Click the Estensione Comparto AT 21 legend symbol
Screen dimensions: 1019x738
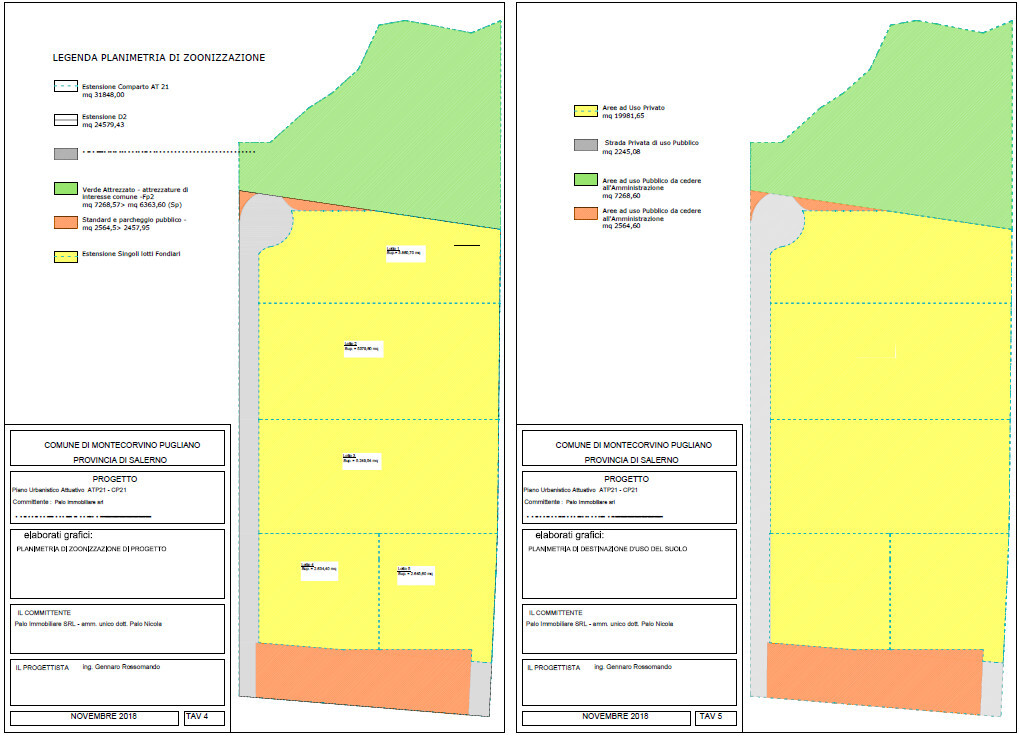[66, 87]
